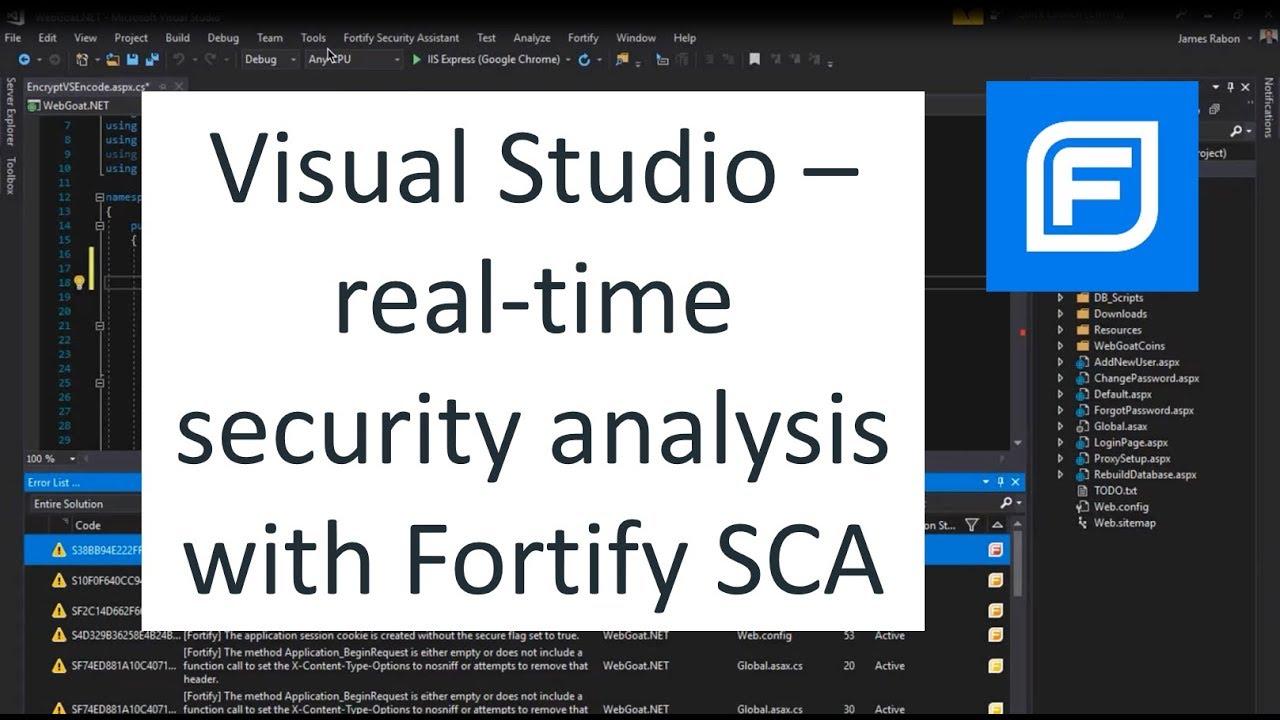Select ChangePassword.aspx in Solution Explorer

(1146, 378)
